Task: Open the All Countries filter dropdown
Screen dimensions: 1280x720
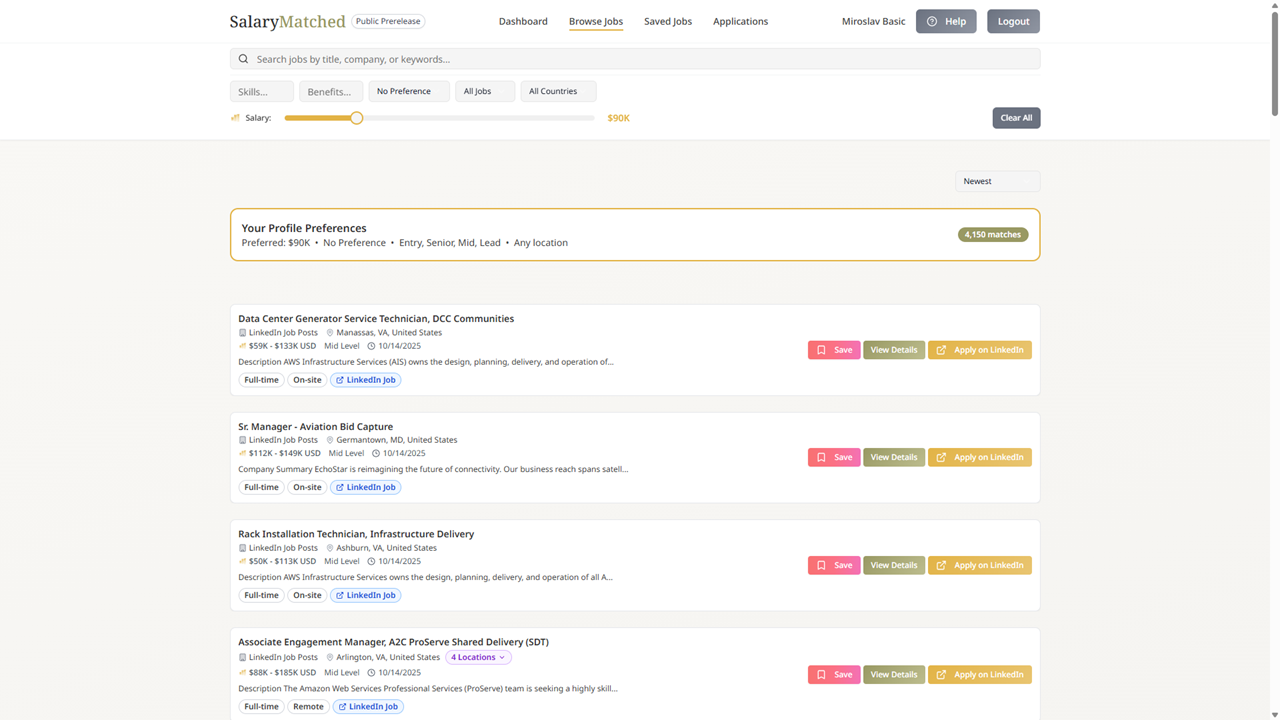Action: [557, 91]
